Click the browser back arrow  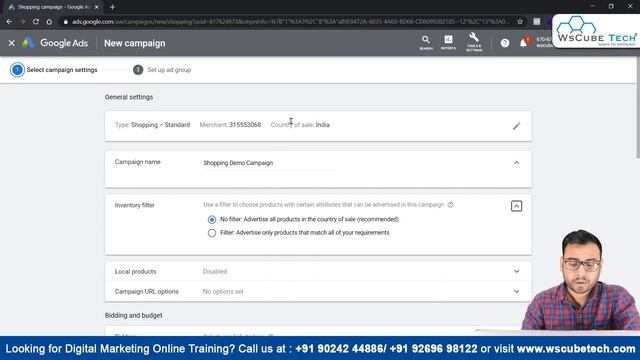point(9,22)
